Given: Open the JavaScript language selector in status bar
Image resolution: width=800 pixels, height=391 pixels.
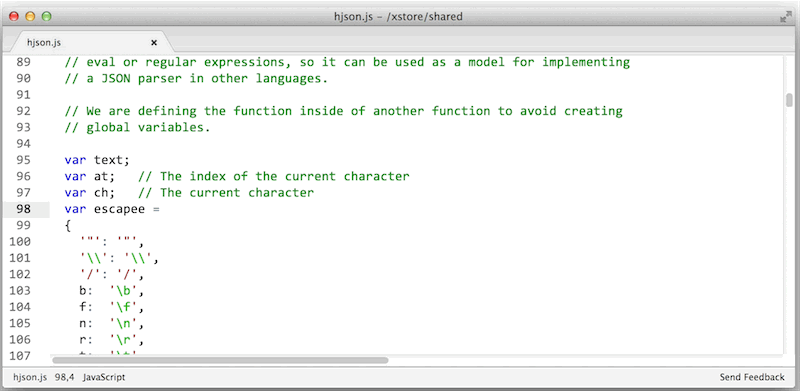Looking at the screenshot, I should click(104, 377).
